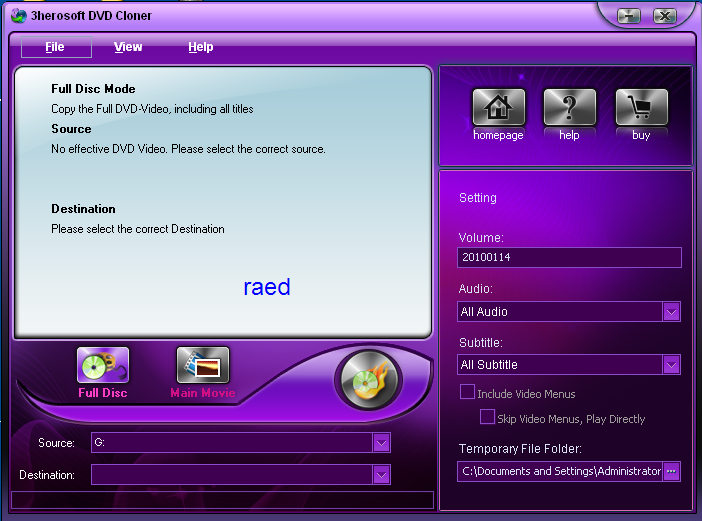Select Full Disc copy mode icon
Image resolution: width=702 pixels, height=521 pixels.
[x=103, y=366]
